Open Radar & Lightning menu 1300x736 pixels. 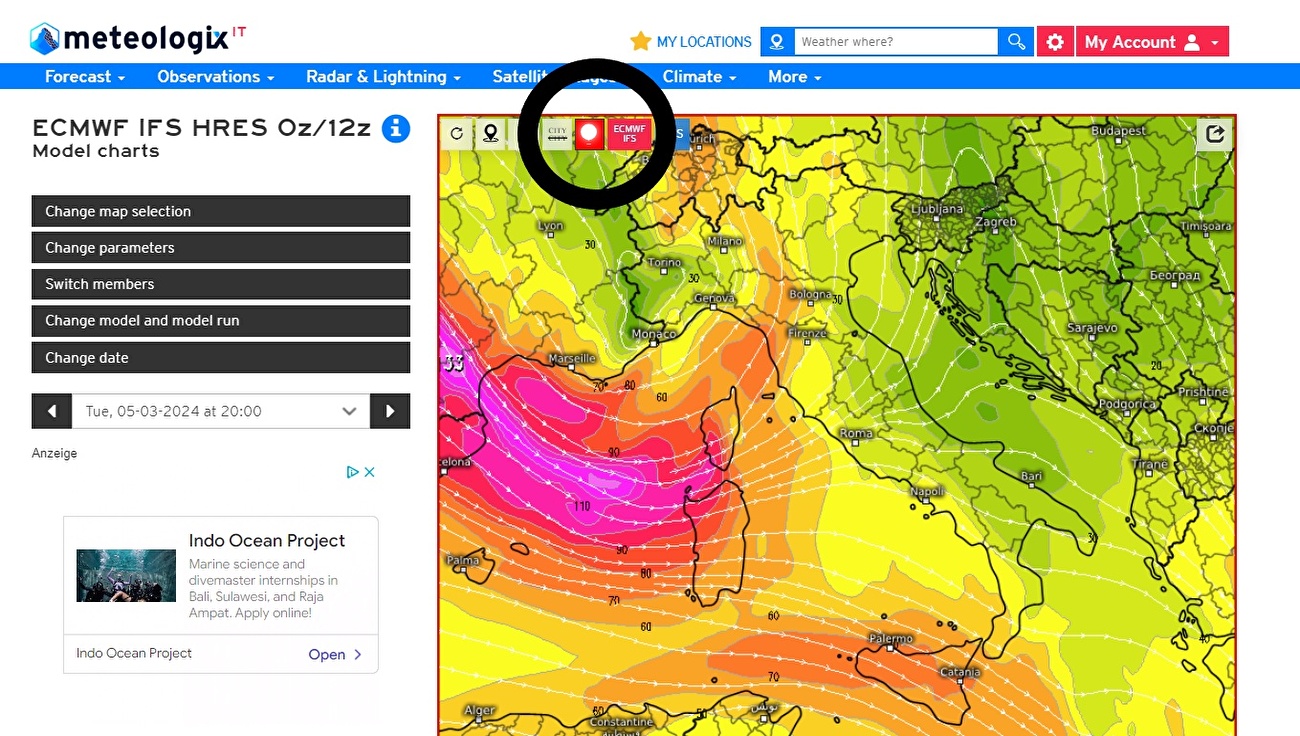tap(383, 76)
